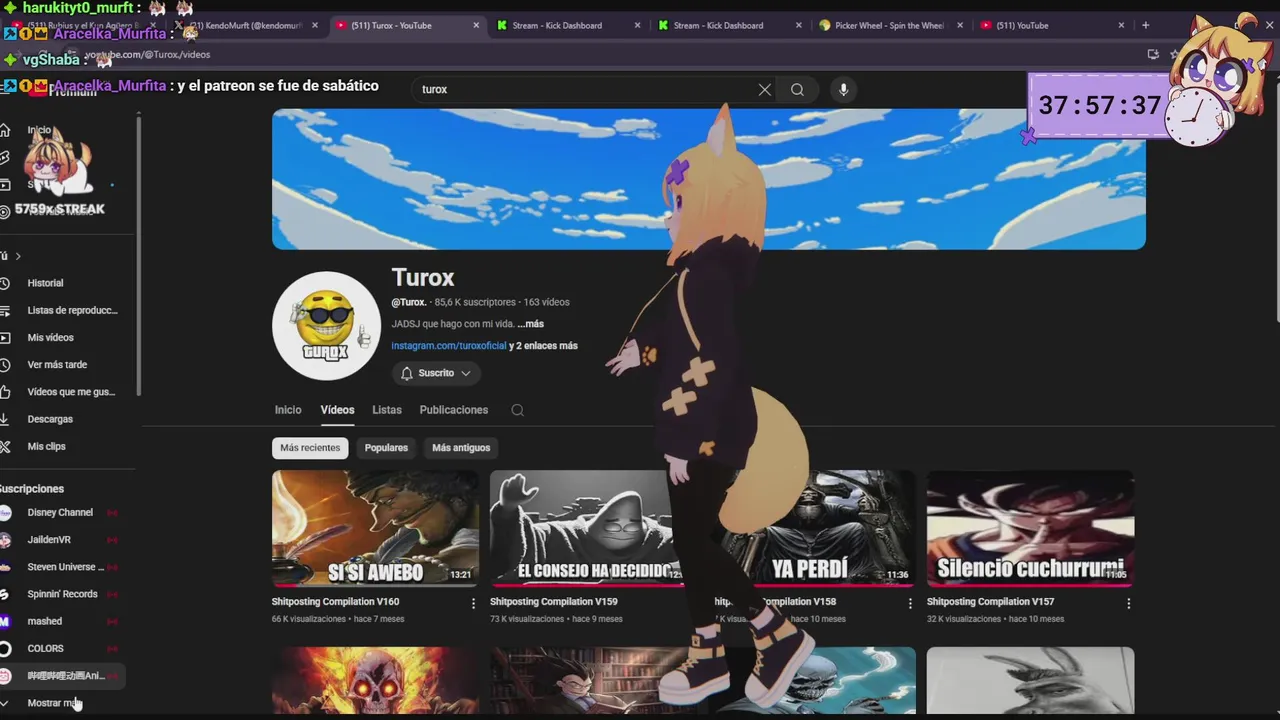Open the Turox channel avatar
Image resolution: width=1280 pixels, height=720 pixels.
326,325
